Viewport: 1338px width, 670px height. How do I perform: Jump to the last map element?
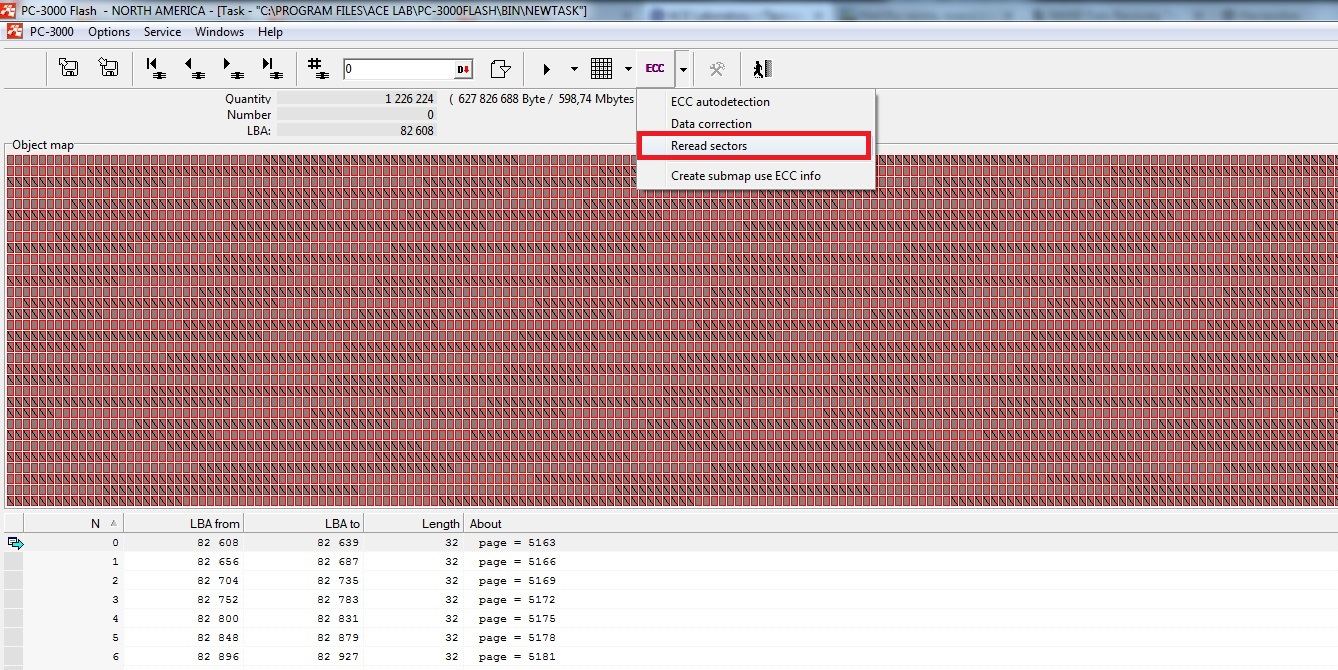(x=270, y=68)
